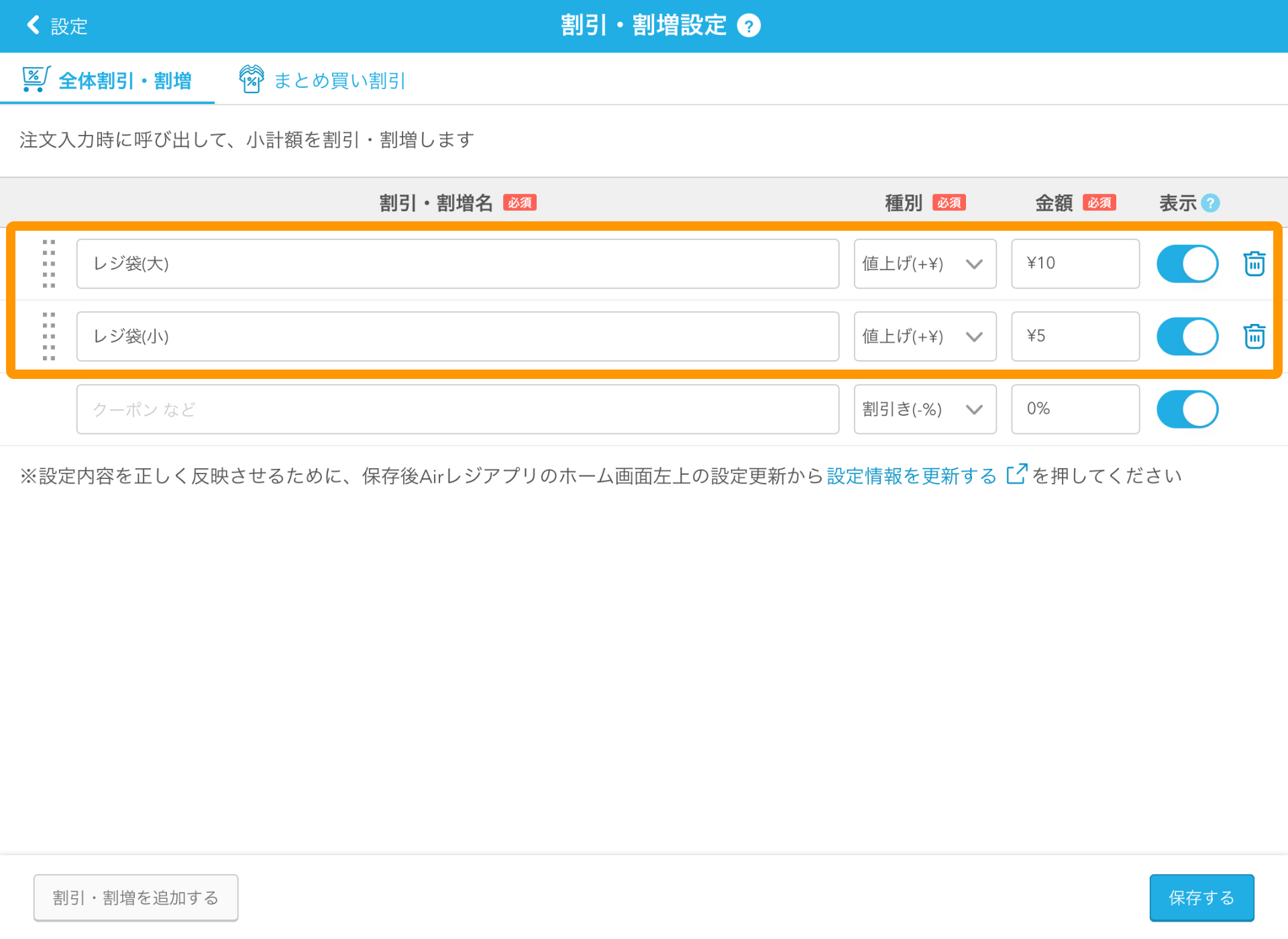Click the 割引・割増設定 page title
1288x939 pixels.
pyautogui.click(x=643, y=25)
